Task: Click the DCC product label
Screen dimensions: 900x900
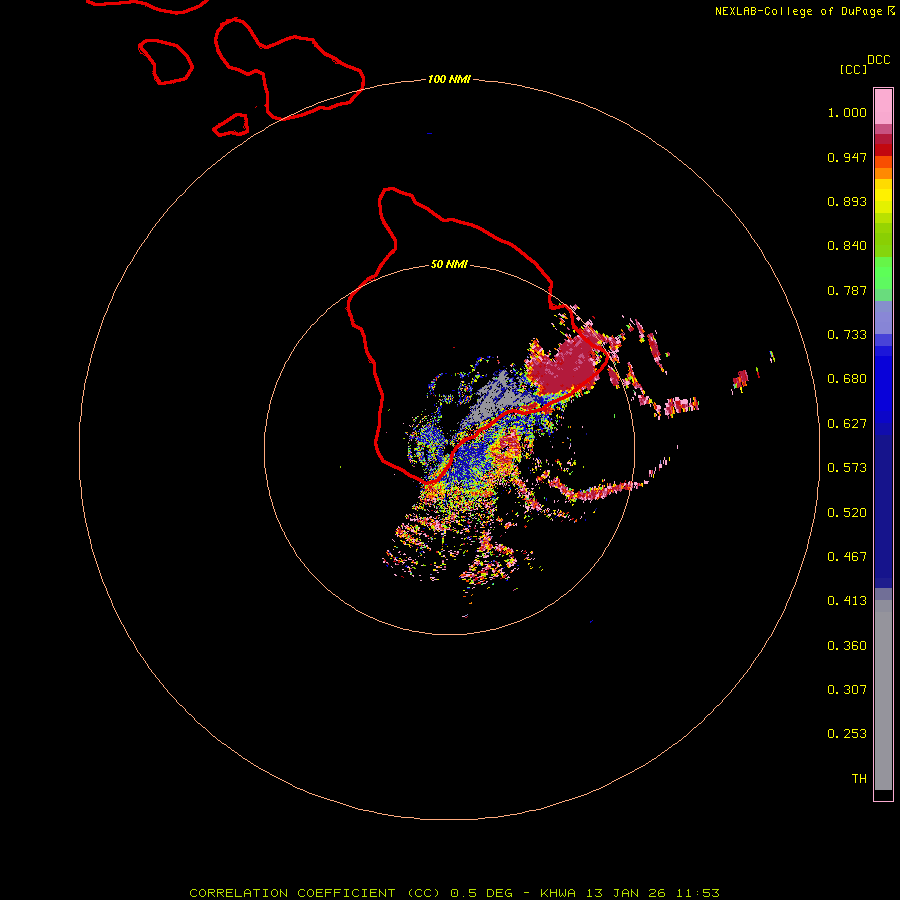Action: [879, 60]
